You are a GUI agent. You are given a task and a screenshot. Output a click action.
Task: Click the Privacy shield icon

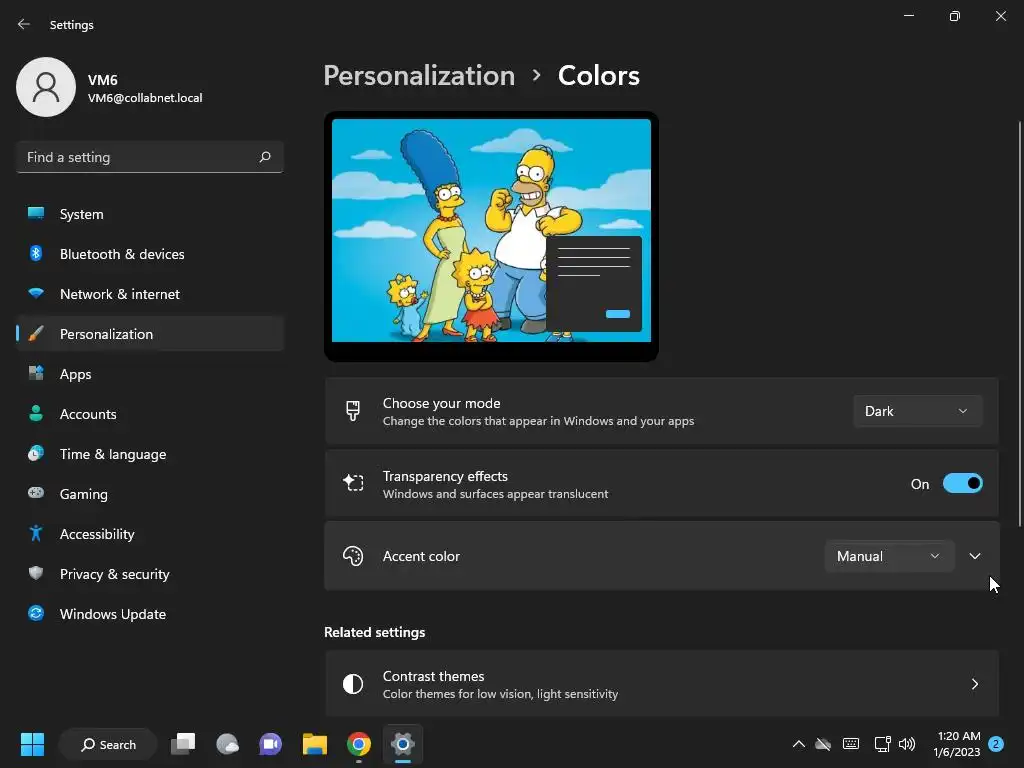(x=36, y=573)
